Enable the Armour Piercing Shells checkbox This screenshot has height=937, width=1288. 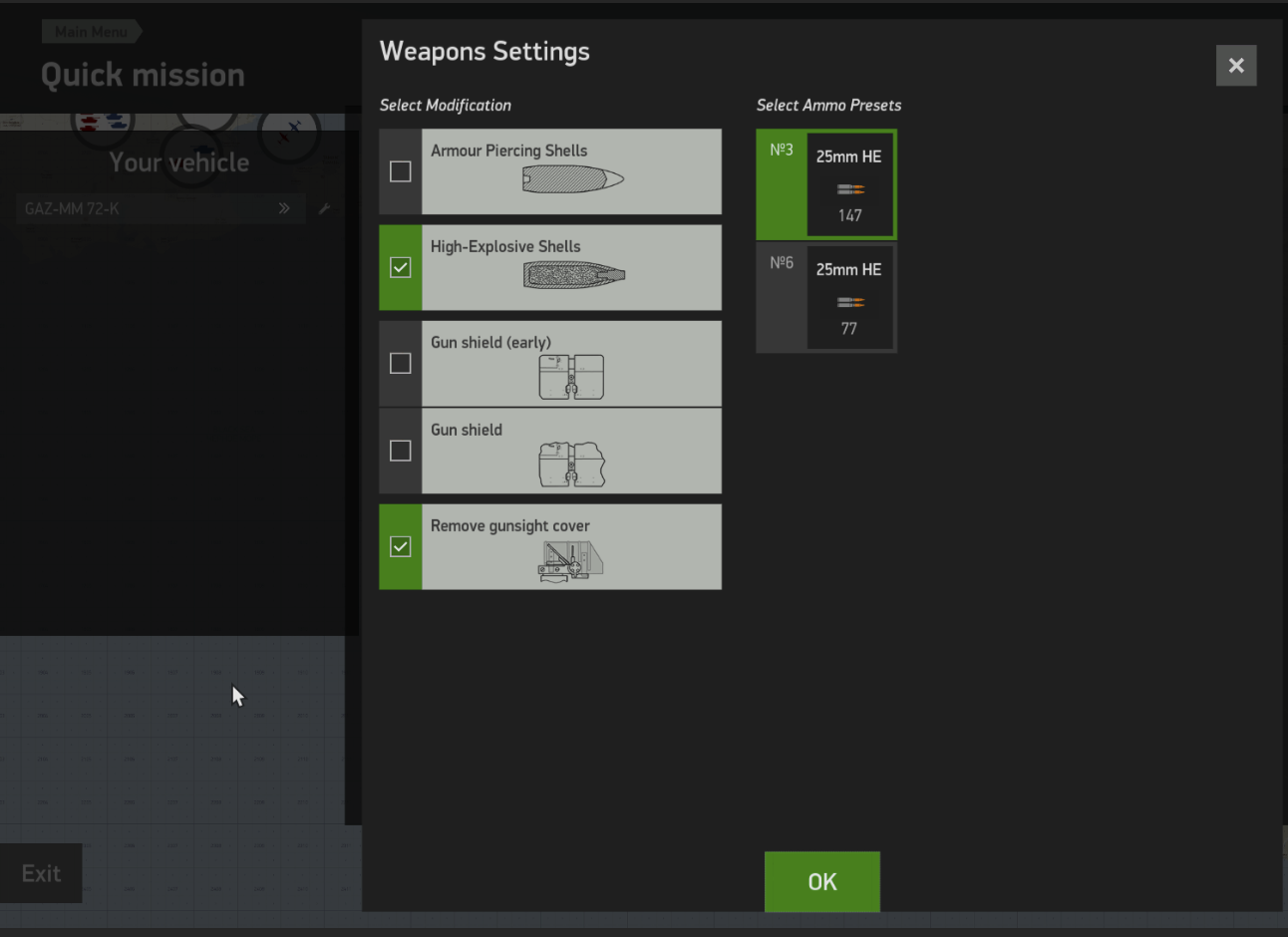coord(401,171)
